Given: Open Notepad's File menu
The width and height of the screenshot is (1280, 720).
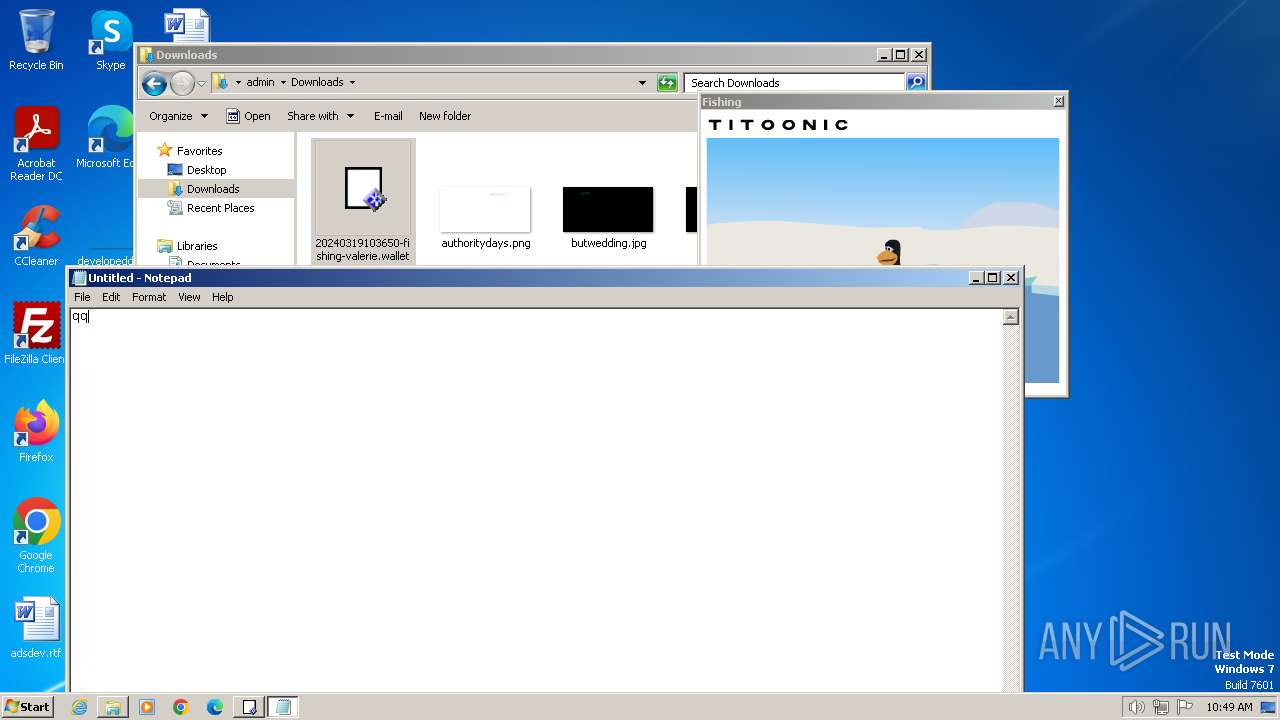Looking at the screenshot, I should coord(82,297).
